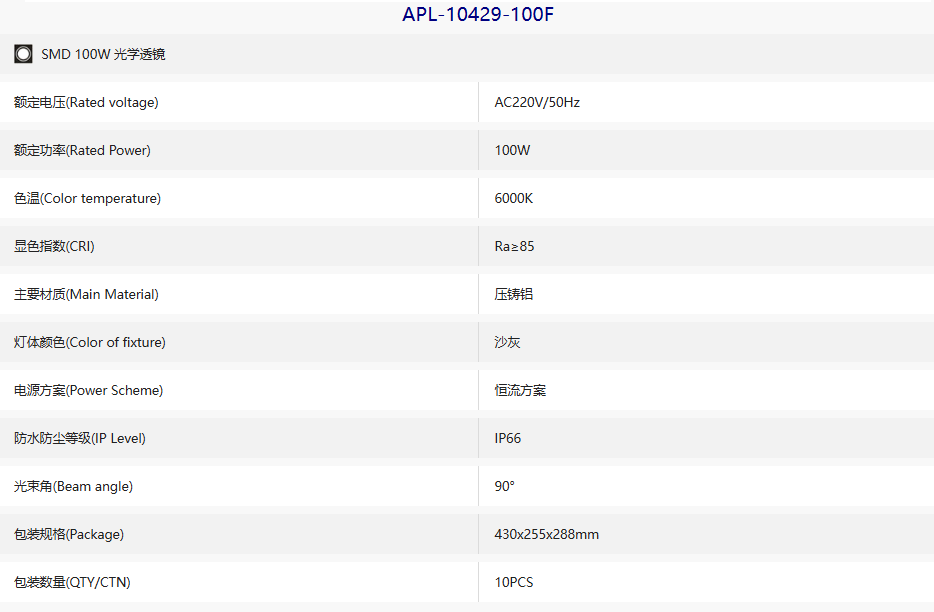Select the SMD 100W 光学透镜 heading text
This screenshot has height=612, width=934.
(x=103, y=54)
